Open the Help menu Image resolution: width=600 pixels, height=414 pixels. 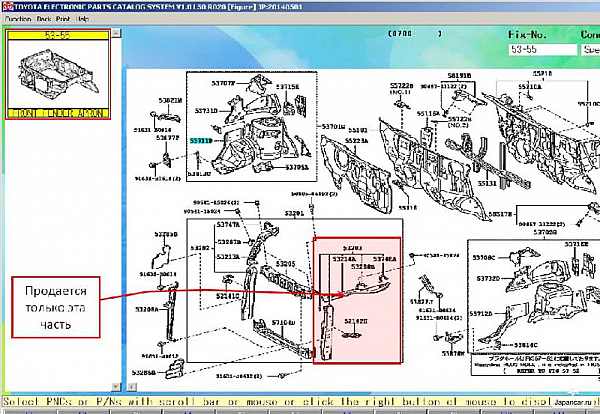(83, 19)
